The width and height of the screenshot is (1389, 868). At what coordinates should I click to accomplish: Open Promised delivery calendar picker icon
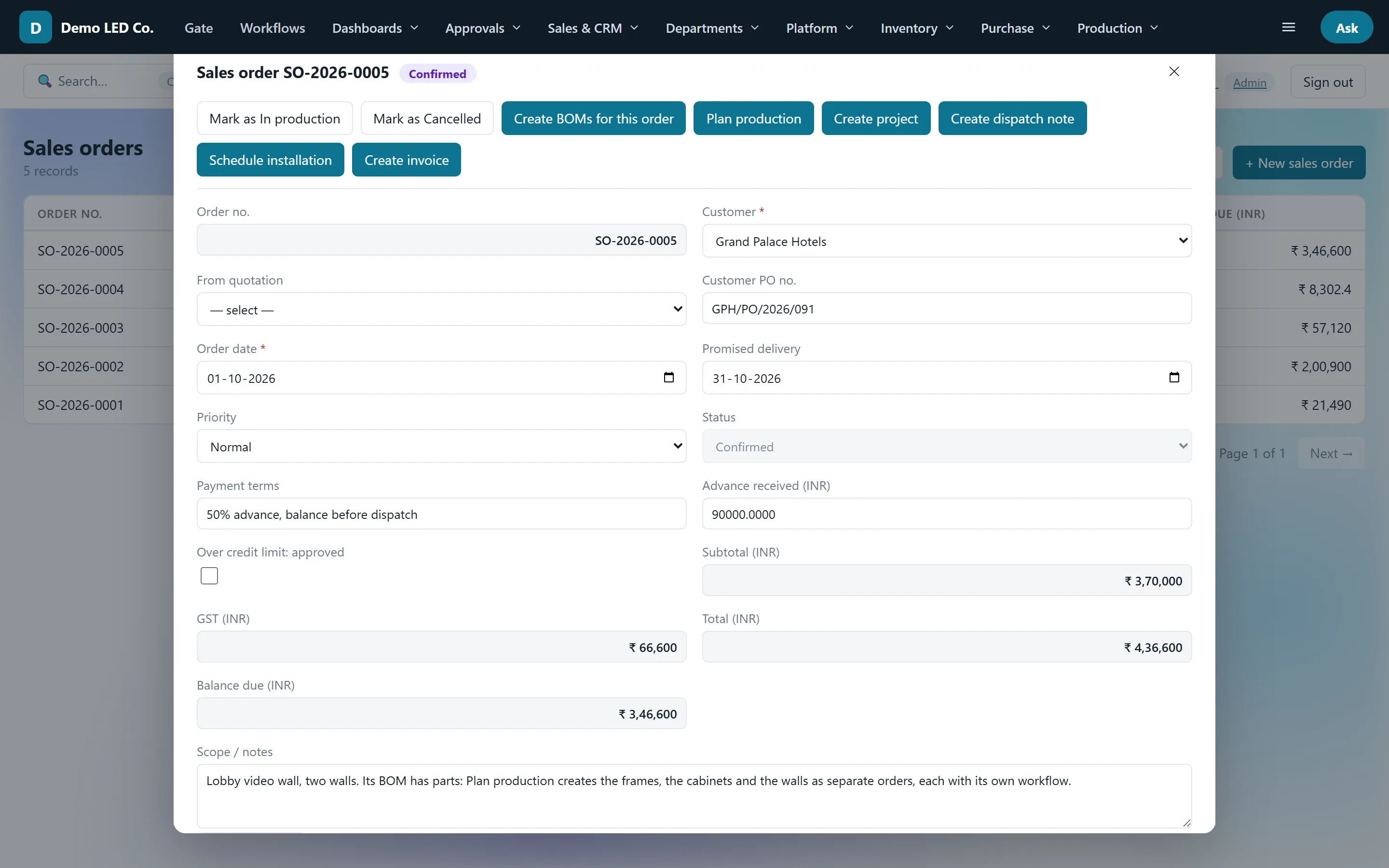(x=1174, y=377)
